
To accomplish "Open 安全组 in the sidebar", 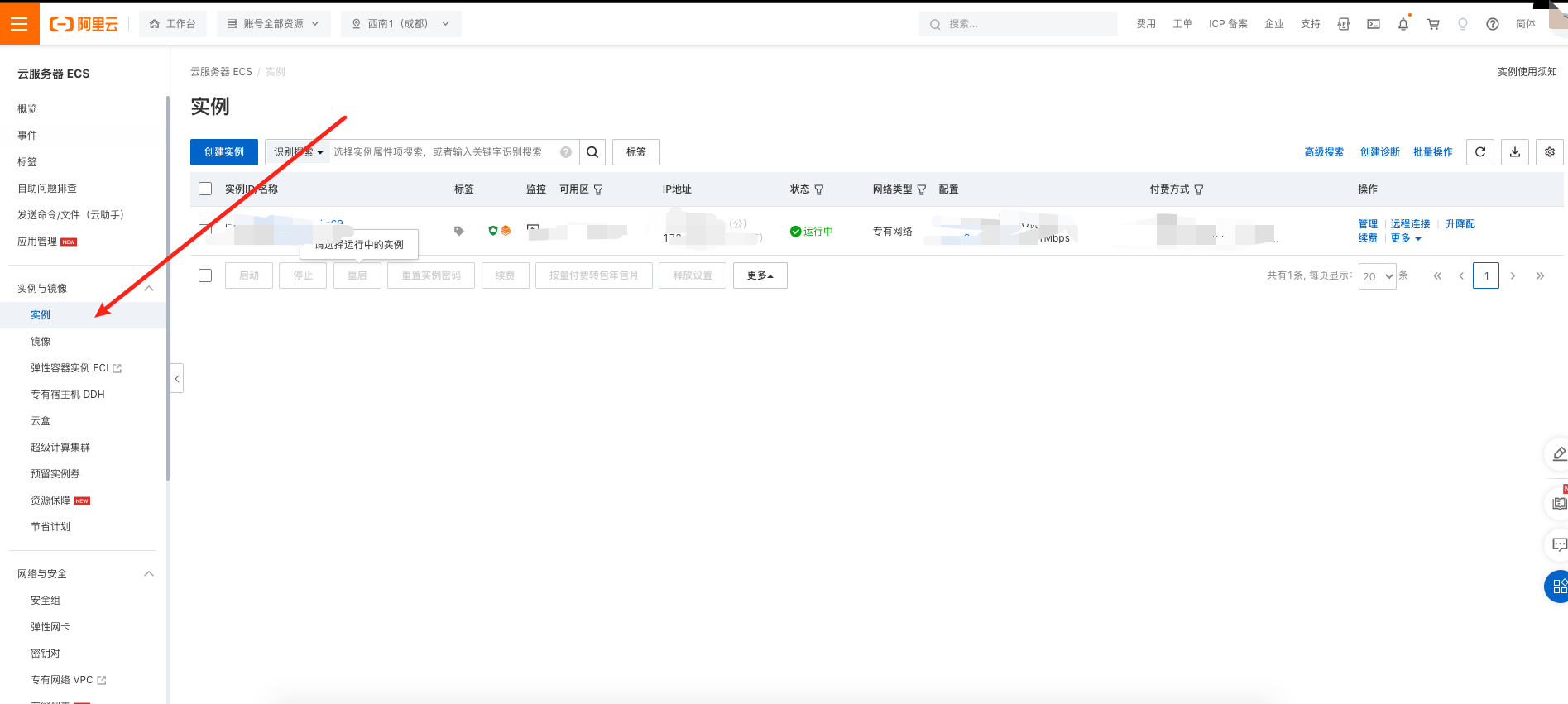I will (x=46, y=601).
